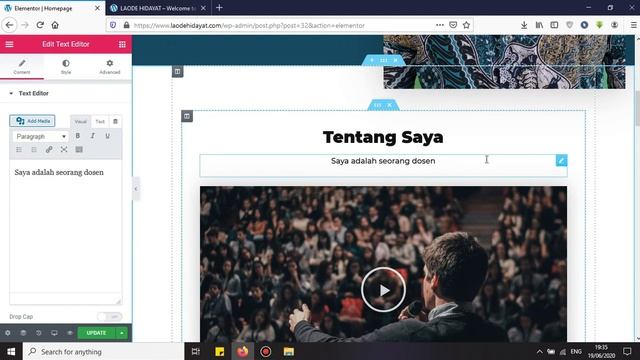
Task: Toggle underline formatting
Action: (107, 136)
